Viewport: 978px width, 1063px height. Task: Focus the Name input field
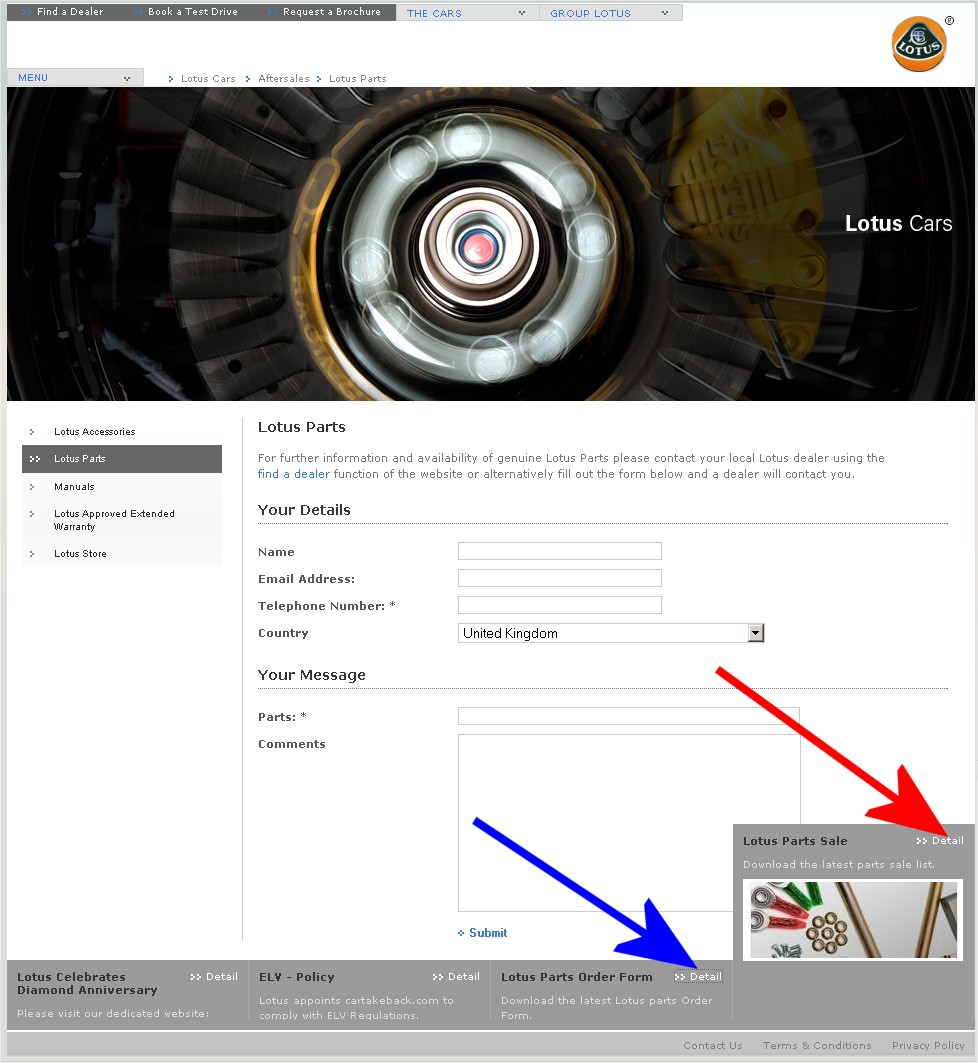click(560, 551)
